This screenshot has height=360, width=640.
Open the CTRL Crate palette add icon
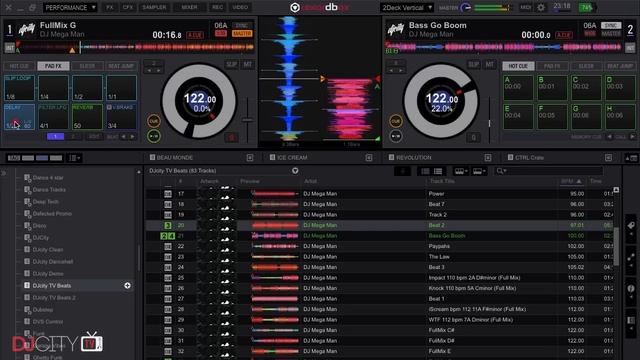pyautogui.click(x=608, y=158)
